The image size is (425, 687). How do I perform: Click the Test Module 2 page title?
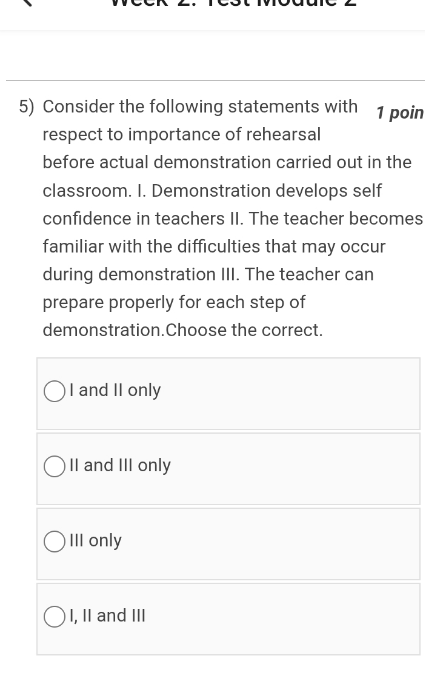click(234, 4)
